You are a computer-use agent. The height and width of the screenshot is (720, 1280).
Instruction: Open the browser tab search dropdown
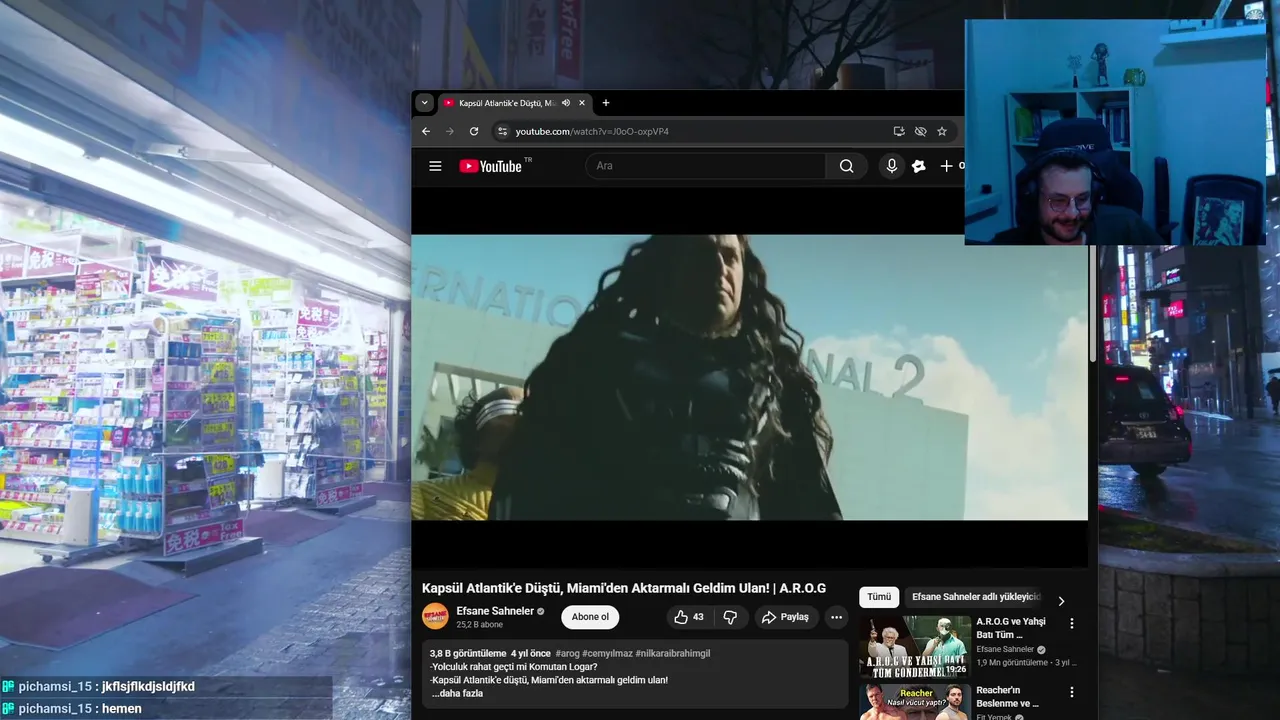[x=424, y=103]
